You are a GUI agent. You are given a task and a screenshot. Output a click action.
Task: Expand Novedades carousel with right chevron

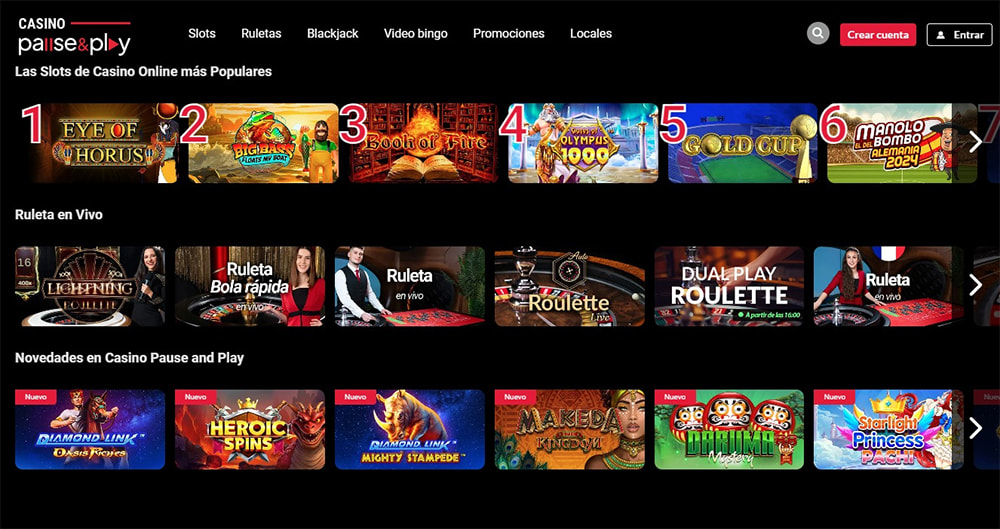[975, 428]
